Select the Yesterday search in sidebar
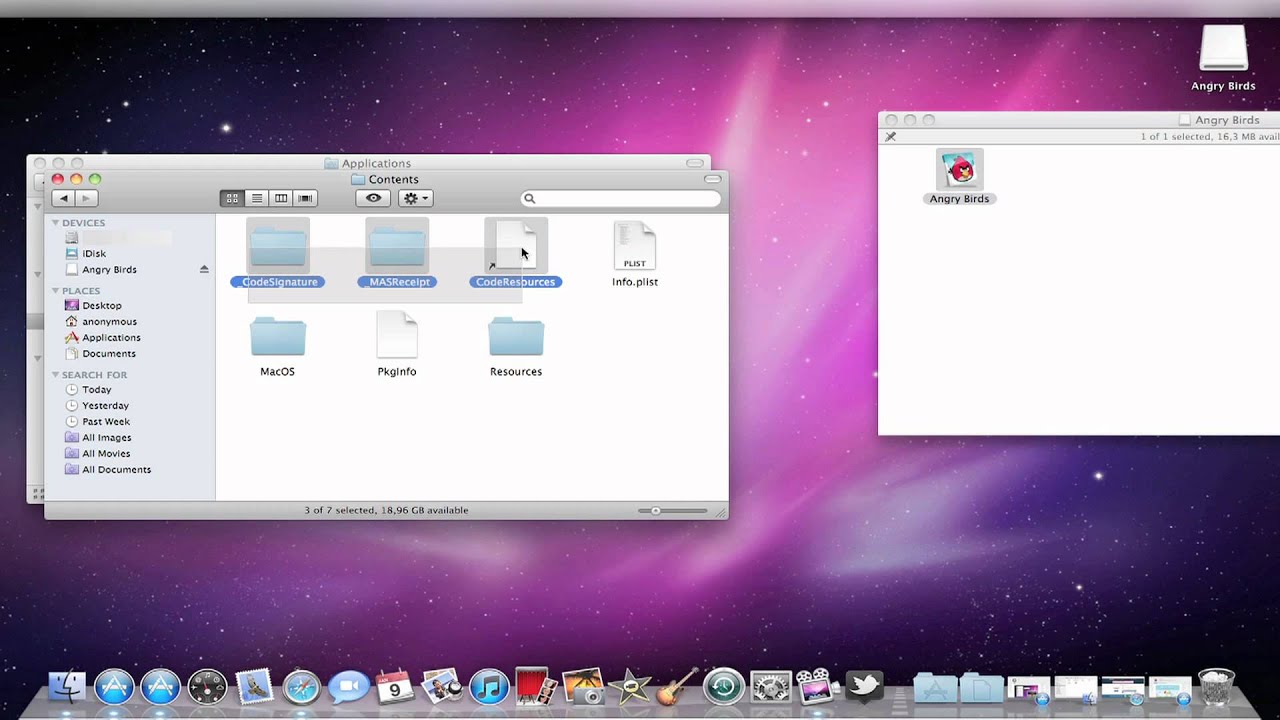 tap(105, 406)
